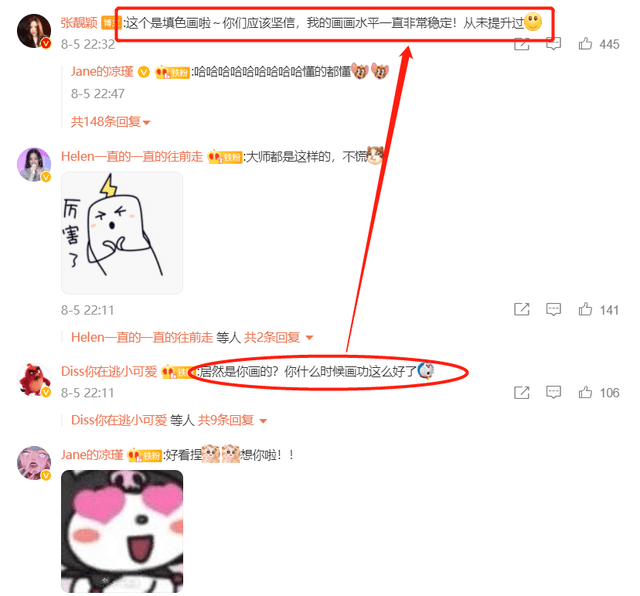Viewport: 640px width, 596px height.
Task: View the 厉害了 sticker image thumbnail
Action: (x=122, y=233)
